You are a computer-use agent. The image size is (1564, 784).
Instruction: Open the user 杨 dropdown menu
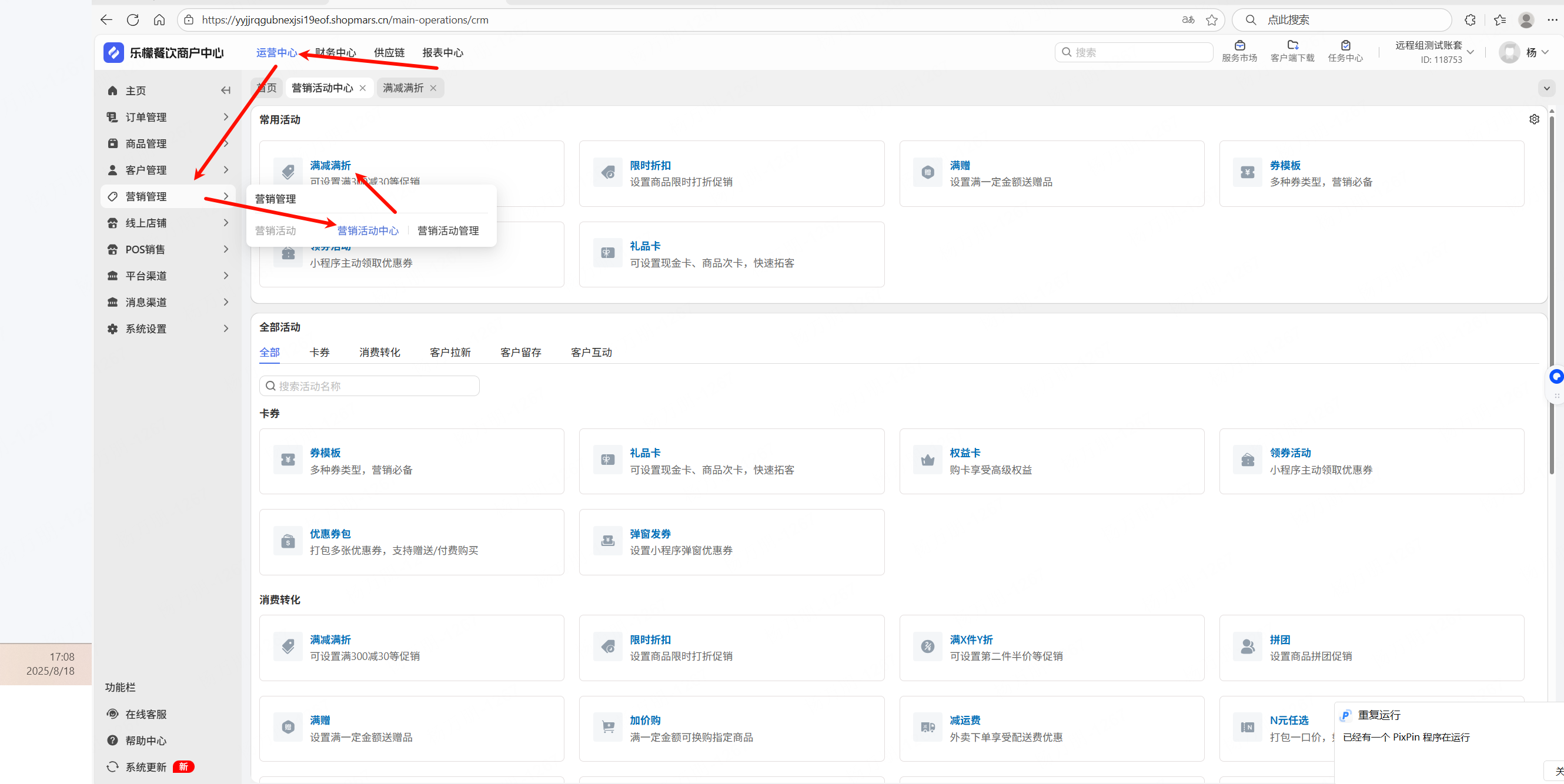coord(1524,53)
